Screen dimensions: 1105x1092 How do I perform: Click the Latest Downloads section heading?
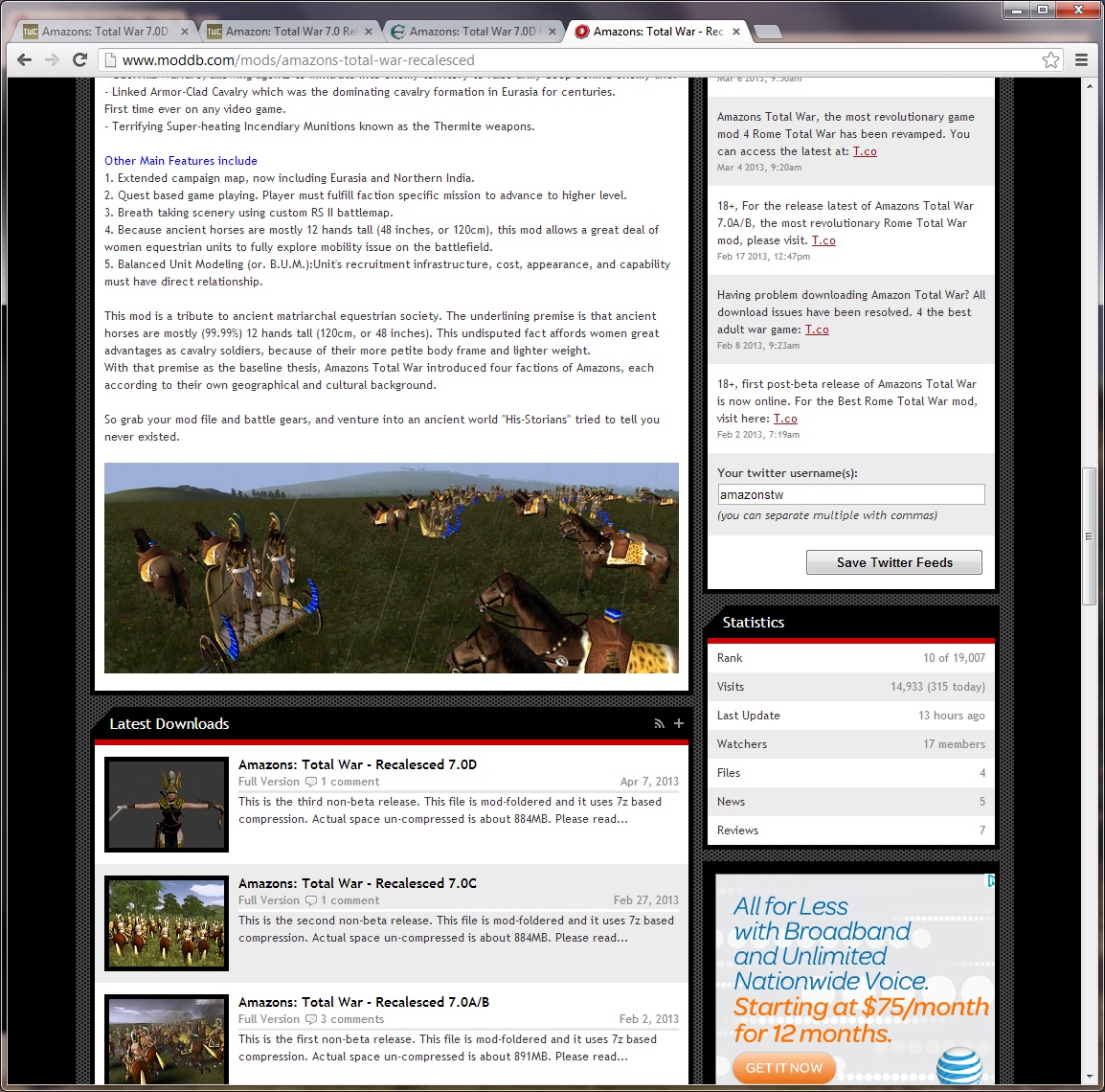[169, 723]
